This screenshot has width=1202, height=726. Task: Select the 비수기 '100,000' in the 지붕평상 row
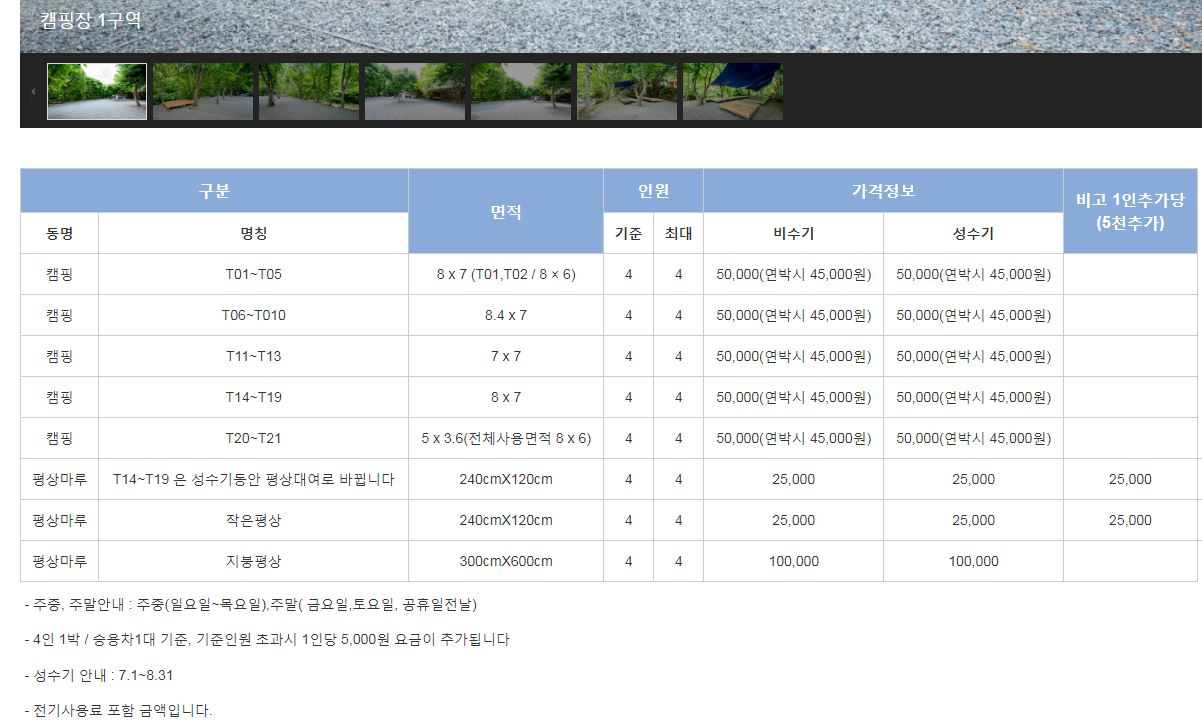[x=793, y=561]
